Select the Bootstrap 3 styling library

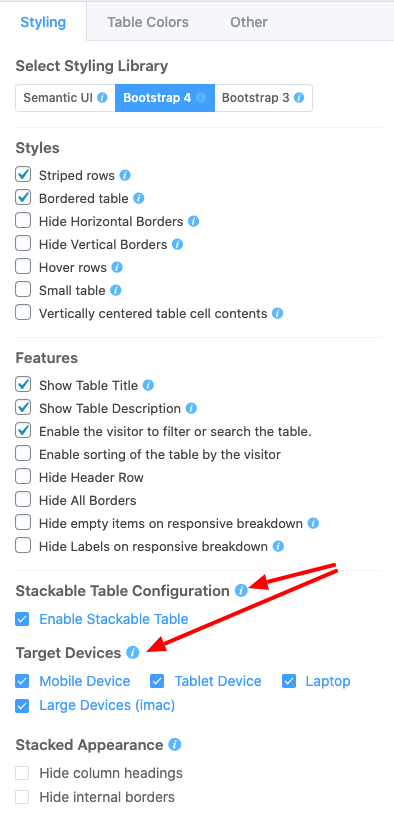pyautogui.click(x=263, y=98)
